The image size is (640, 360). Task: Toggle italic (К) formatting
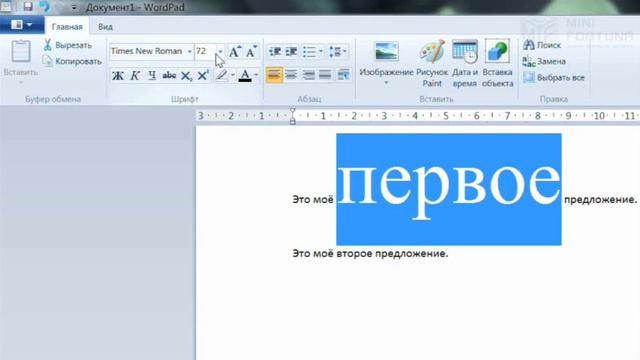tap(135, 76)
